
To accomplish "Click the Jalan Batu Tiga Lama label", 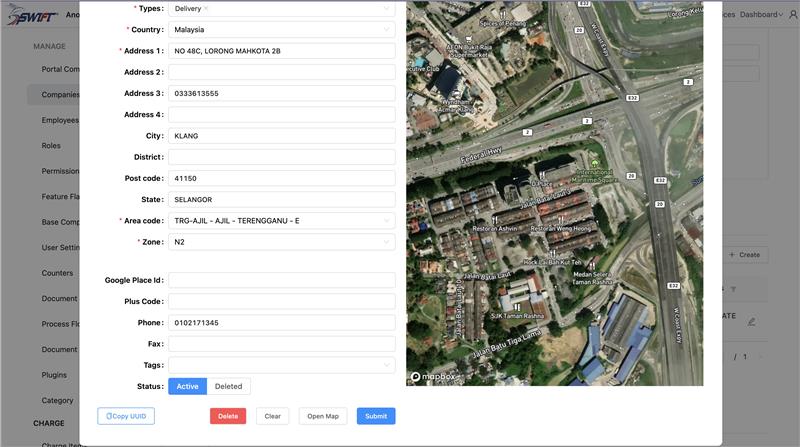I will coord(506,344).
